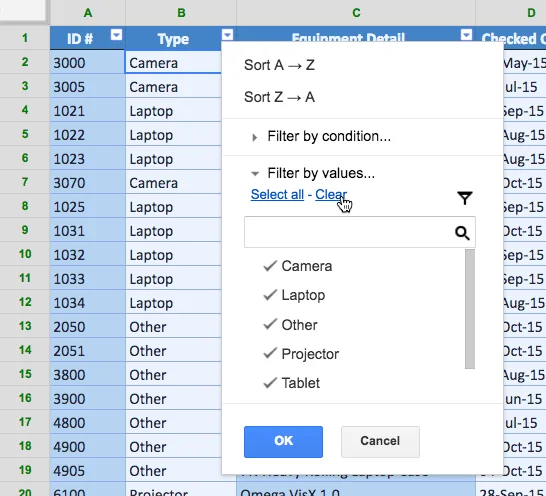The image size is (546, 496).
Task: Expand Filter by condition section
Action: pyautogui.click(x=321, y=137)
